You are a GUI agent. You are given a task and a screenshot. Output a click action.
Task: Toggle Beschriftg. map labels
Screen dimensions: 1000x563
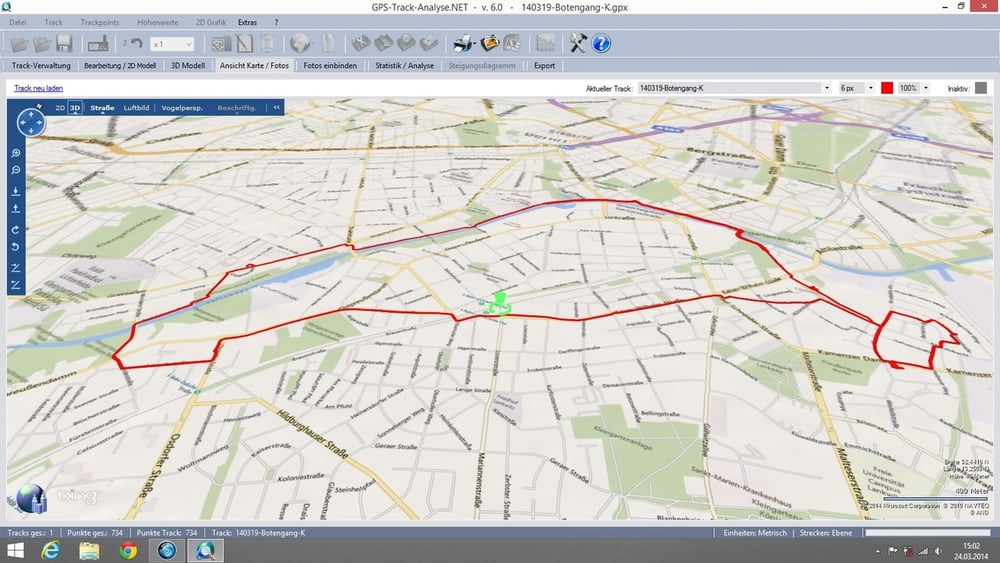[237, 108]
